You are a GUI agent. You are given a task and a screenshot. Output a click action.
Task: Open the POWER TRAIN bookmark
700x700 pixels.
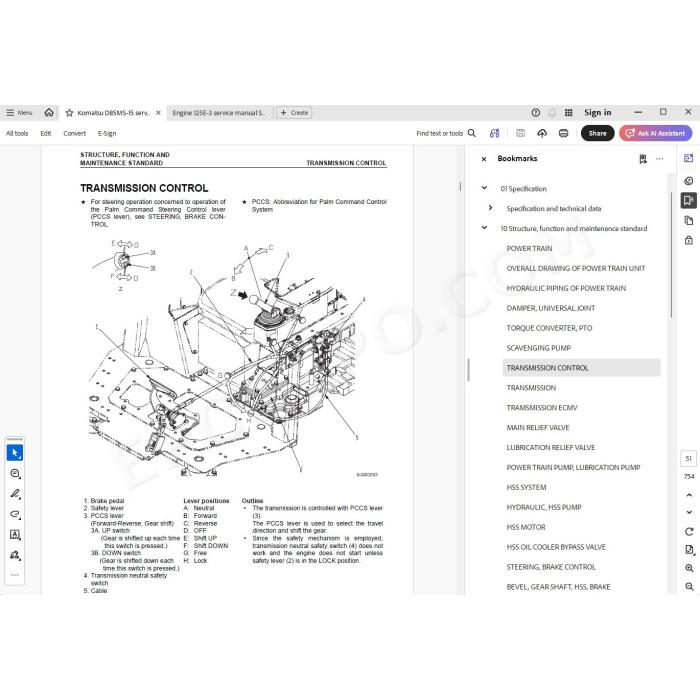coord(529,248)
